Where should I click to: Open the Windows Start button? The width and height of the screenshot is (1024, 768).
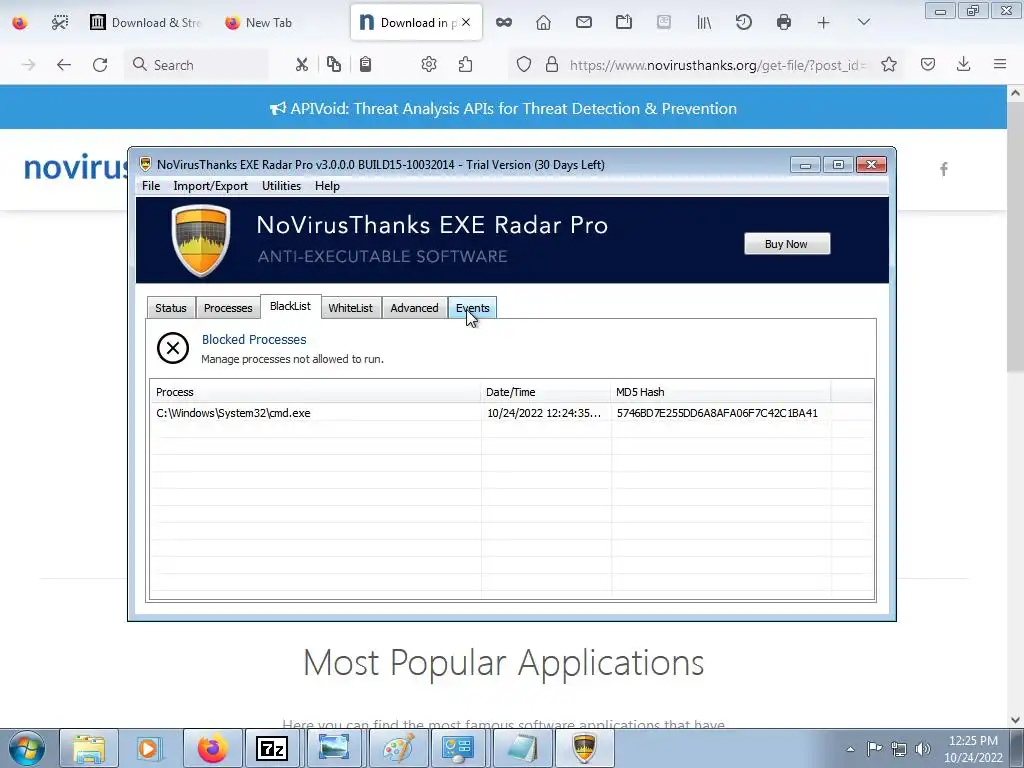tap(26, 748)
